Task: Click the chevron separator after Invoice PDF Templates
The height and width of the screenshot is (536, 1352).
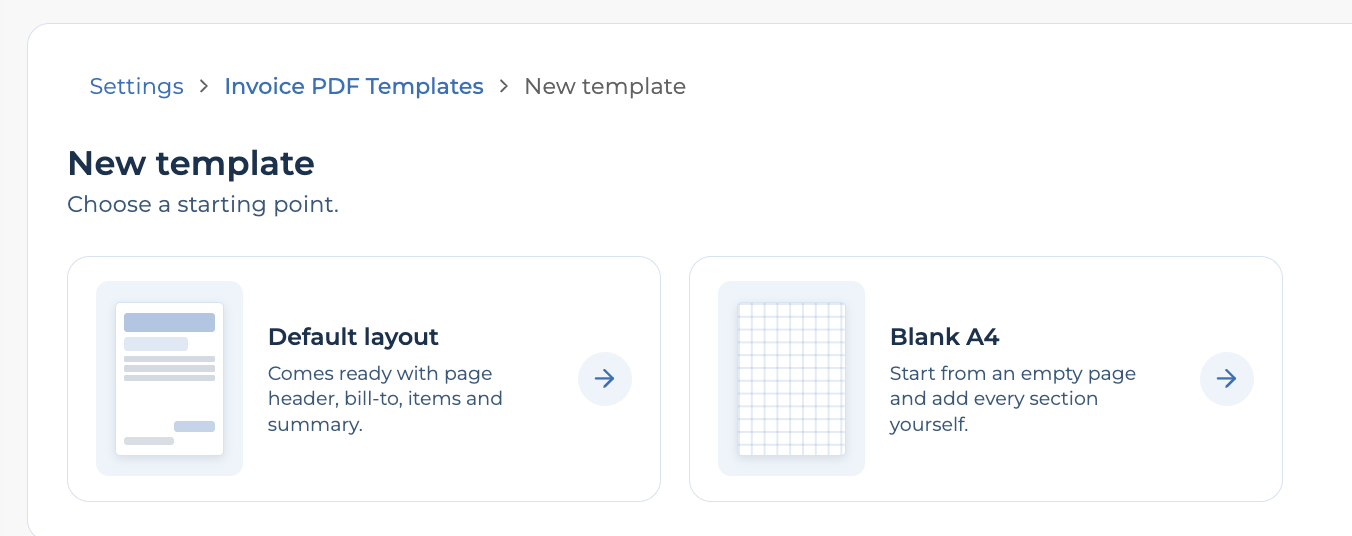Action: pyautogui.click(x=504, y=86)
